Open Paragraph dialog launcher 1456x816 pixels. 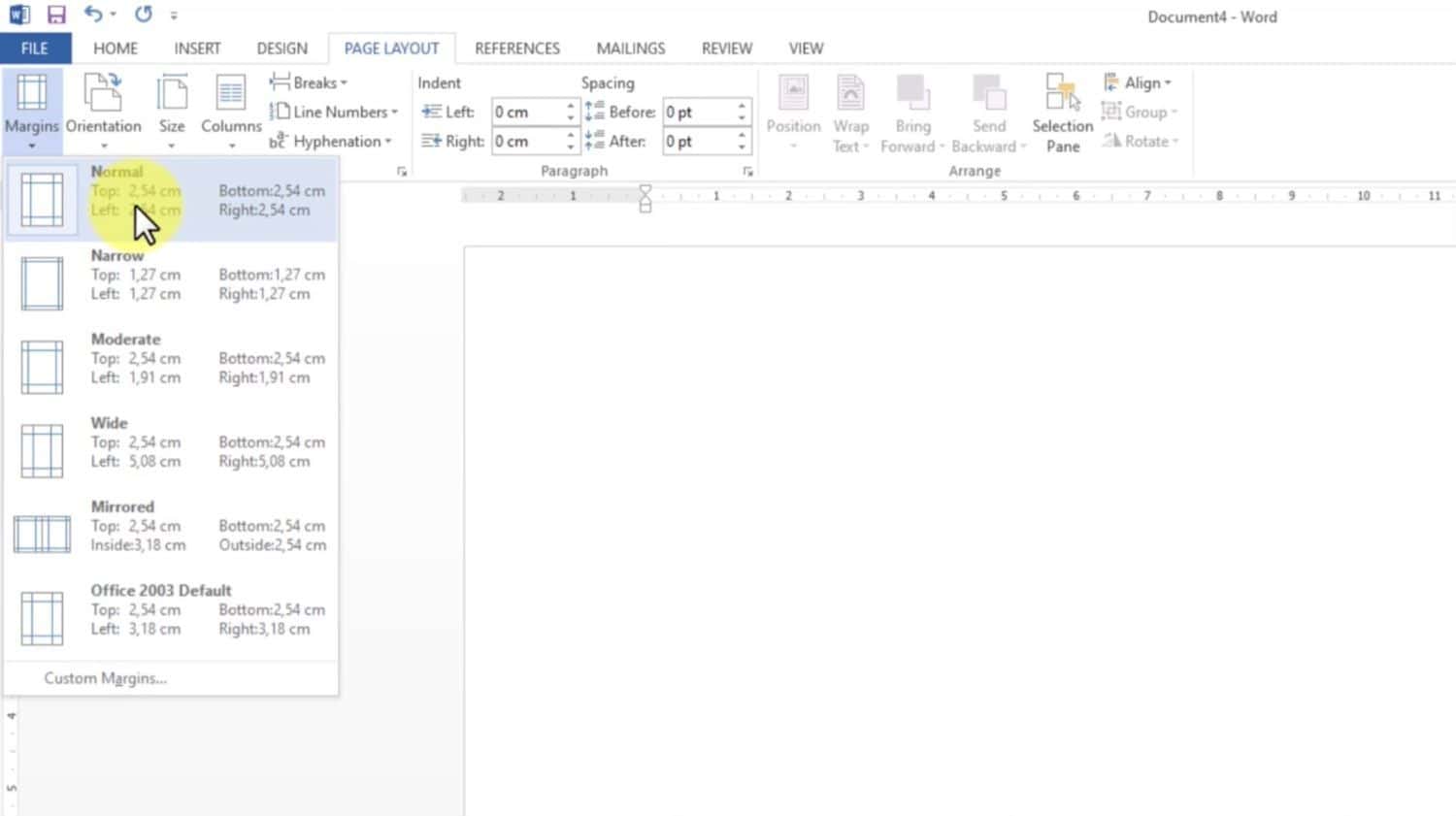click(x=747, y=172)
